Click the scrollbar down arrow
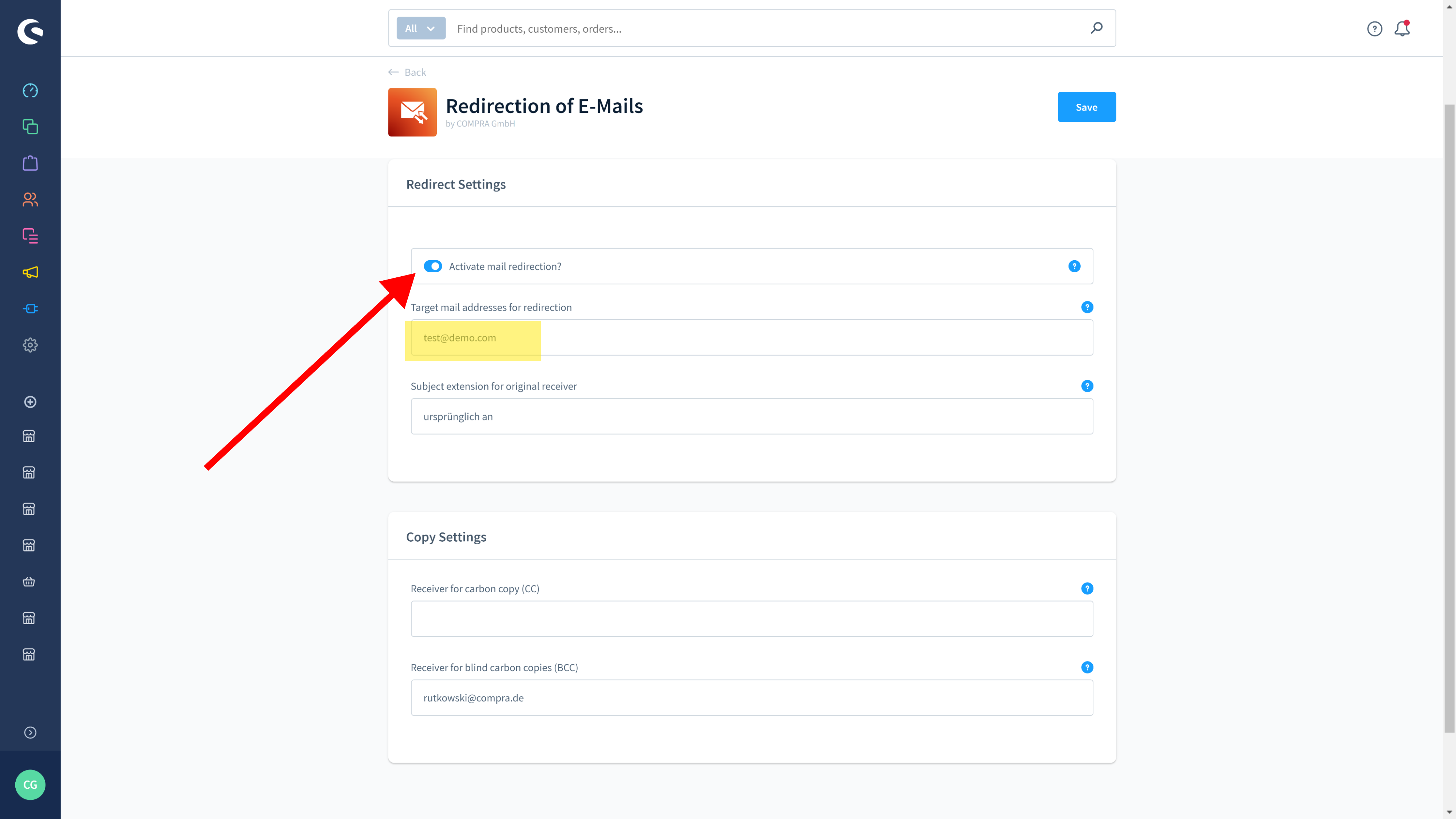 (x=1449, y=812)
